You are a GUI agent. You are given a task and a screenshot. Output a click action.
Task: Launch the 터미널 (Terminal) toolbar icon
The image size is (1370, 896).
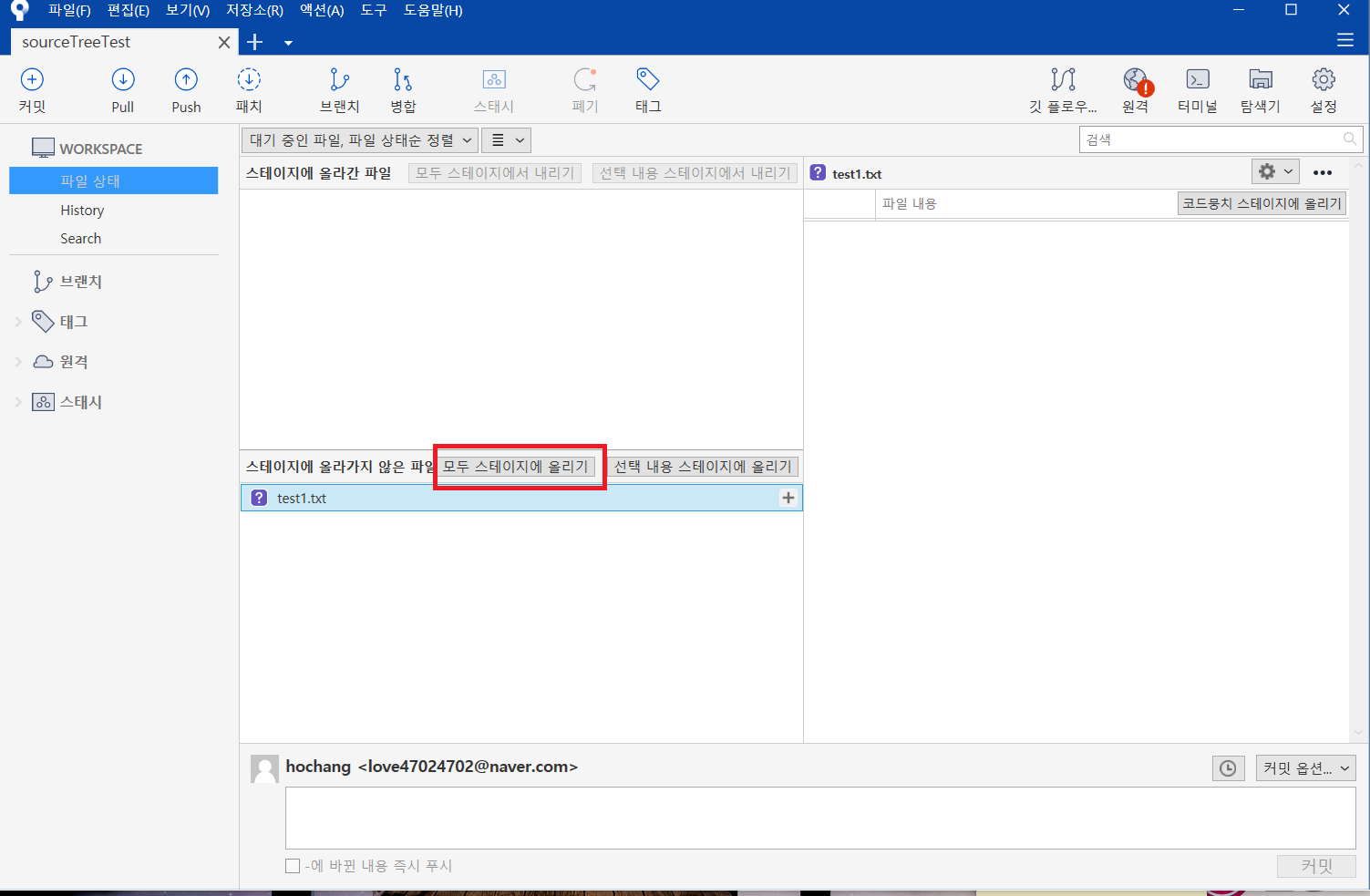click(1198, 80)
